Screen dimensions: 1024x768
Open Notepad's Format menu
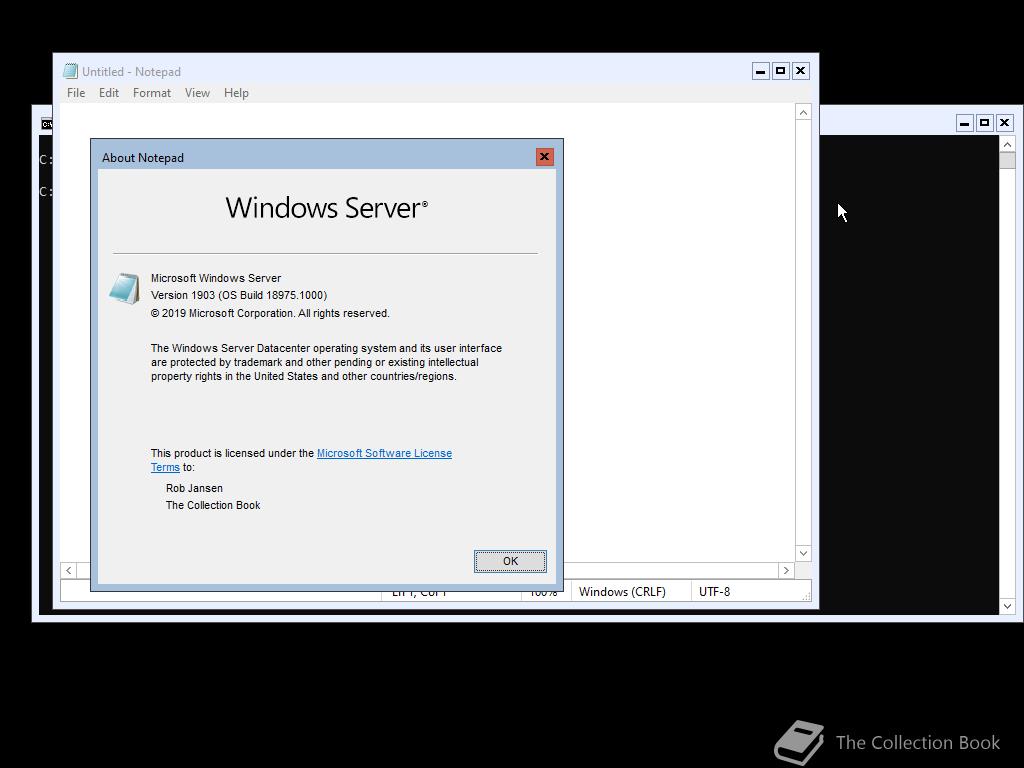pos(152,93)
